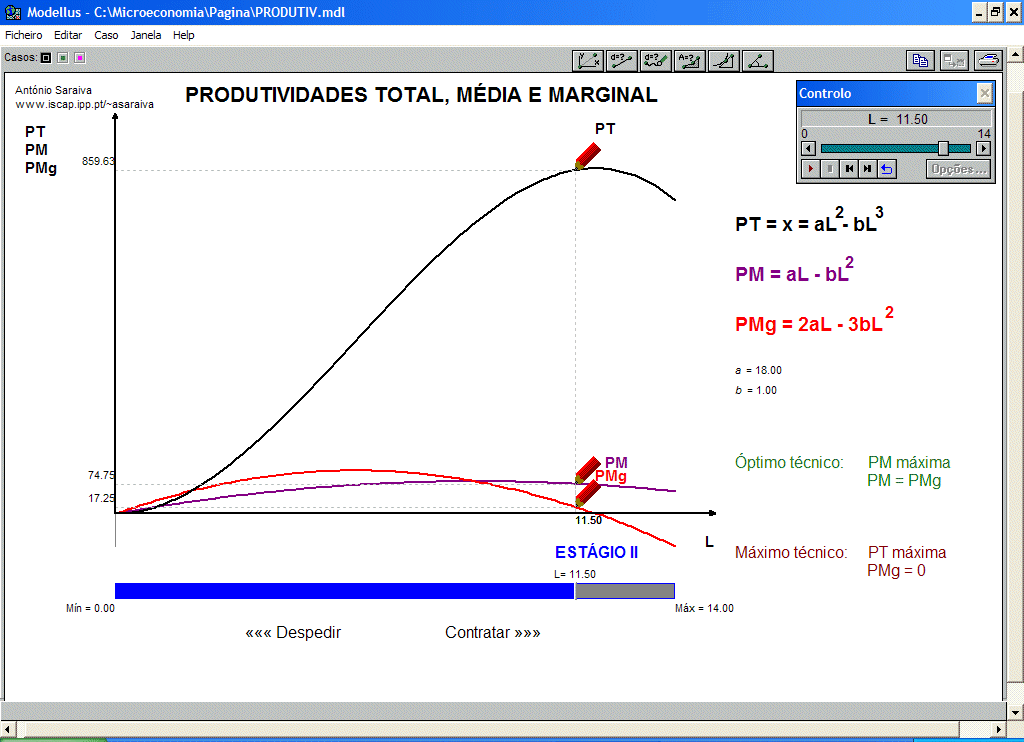Toggle the black case square
Screen dimensions: 1024x742
coord(46,58)
